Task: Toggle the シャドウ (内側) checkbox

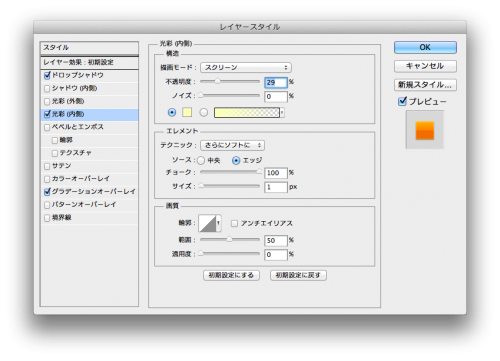Action: tap(47, 89)
